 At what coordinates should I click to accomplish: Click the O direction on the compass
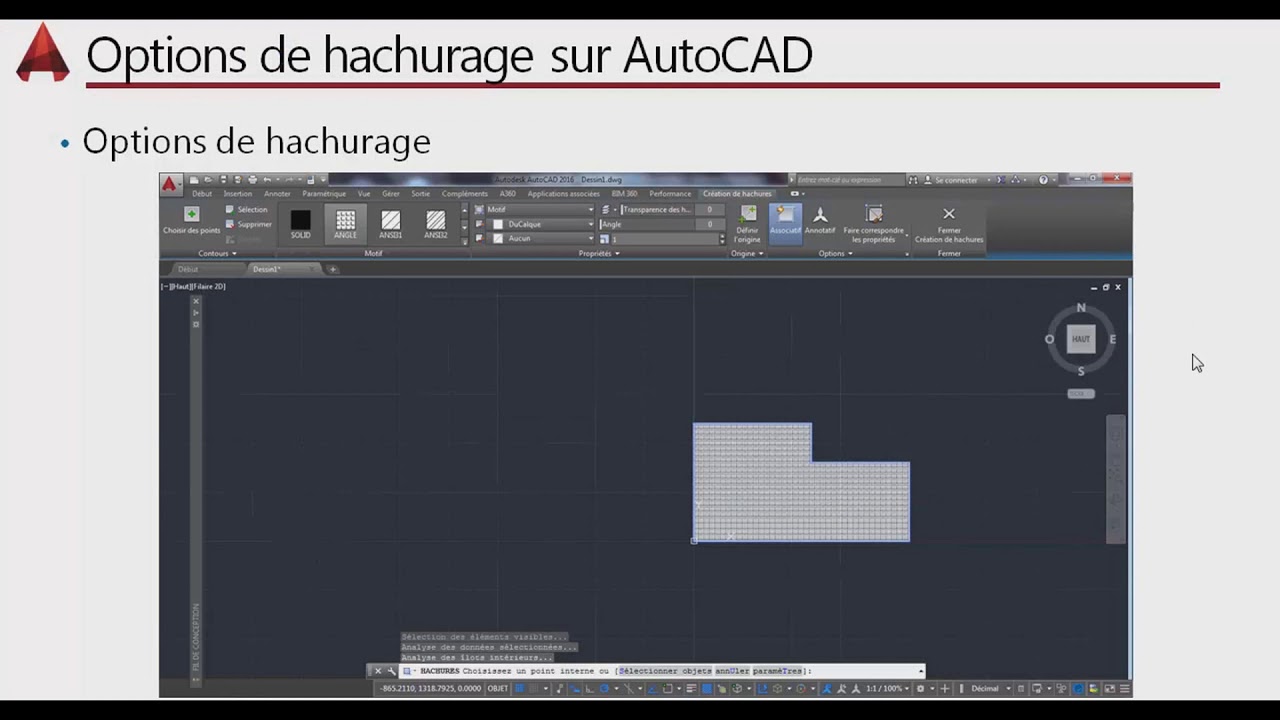coord(1049,339)
